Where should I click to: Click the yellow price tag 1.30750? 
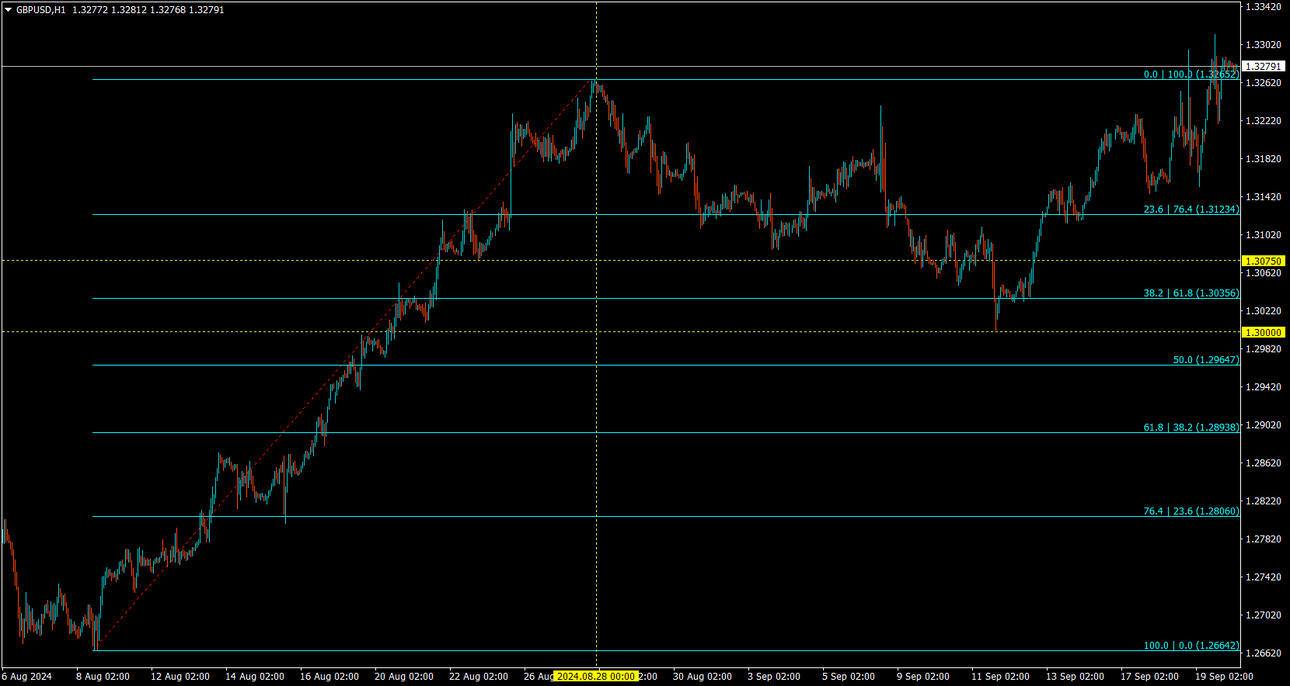1264,260
